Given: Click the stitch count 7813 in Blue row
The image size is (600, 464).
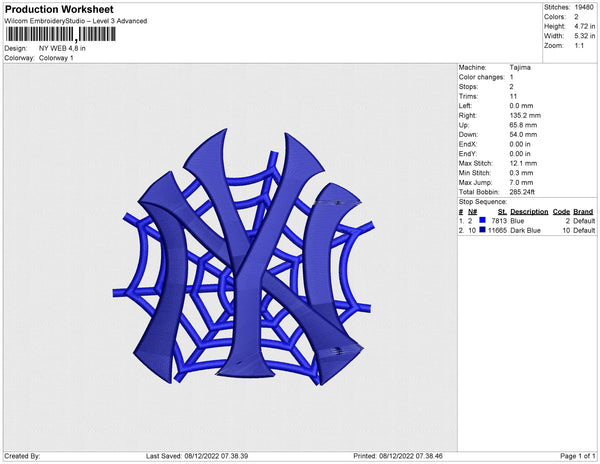Looking at the screenshot, I should [x=499, y=221].
